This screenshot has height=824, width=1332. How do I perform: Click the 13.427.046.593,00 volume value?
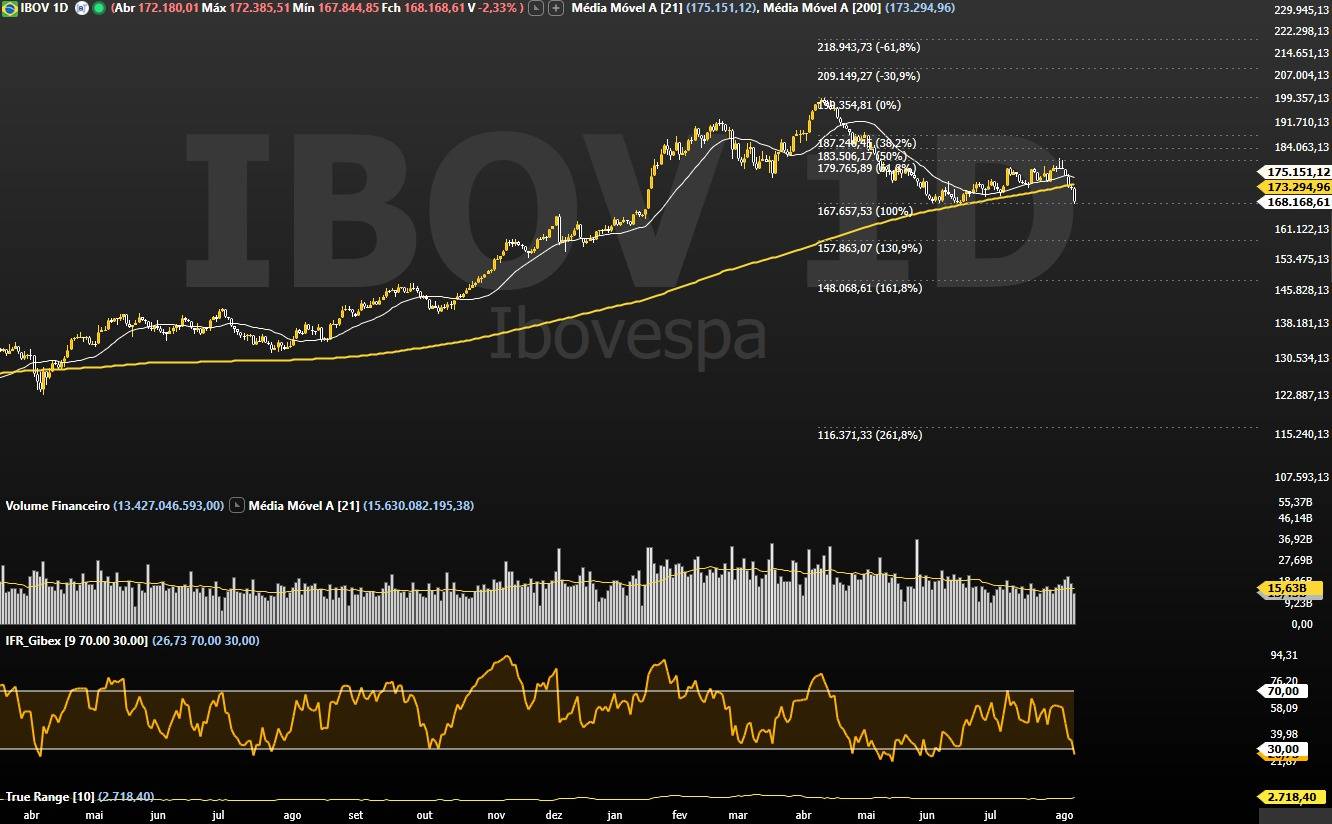(x=168, y=506)
